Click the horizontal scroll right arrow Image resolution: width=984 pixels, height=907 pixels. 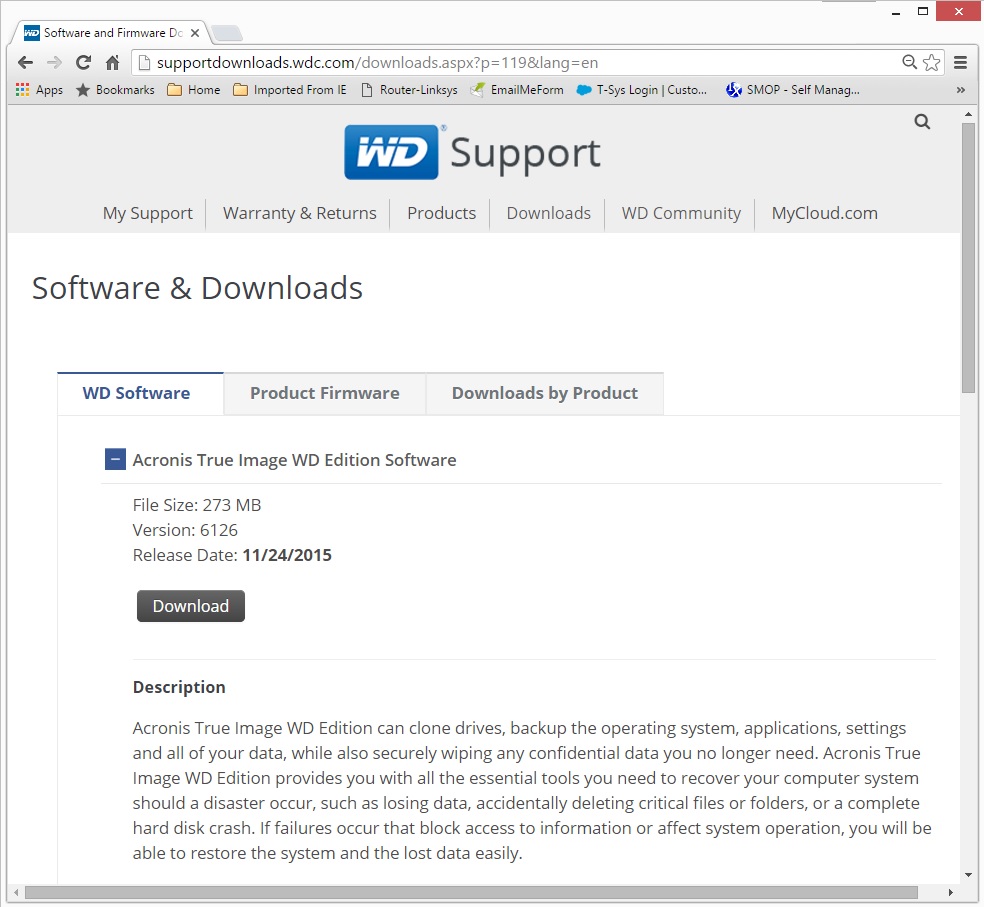[951, 892]
